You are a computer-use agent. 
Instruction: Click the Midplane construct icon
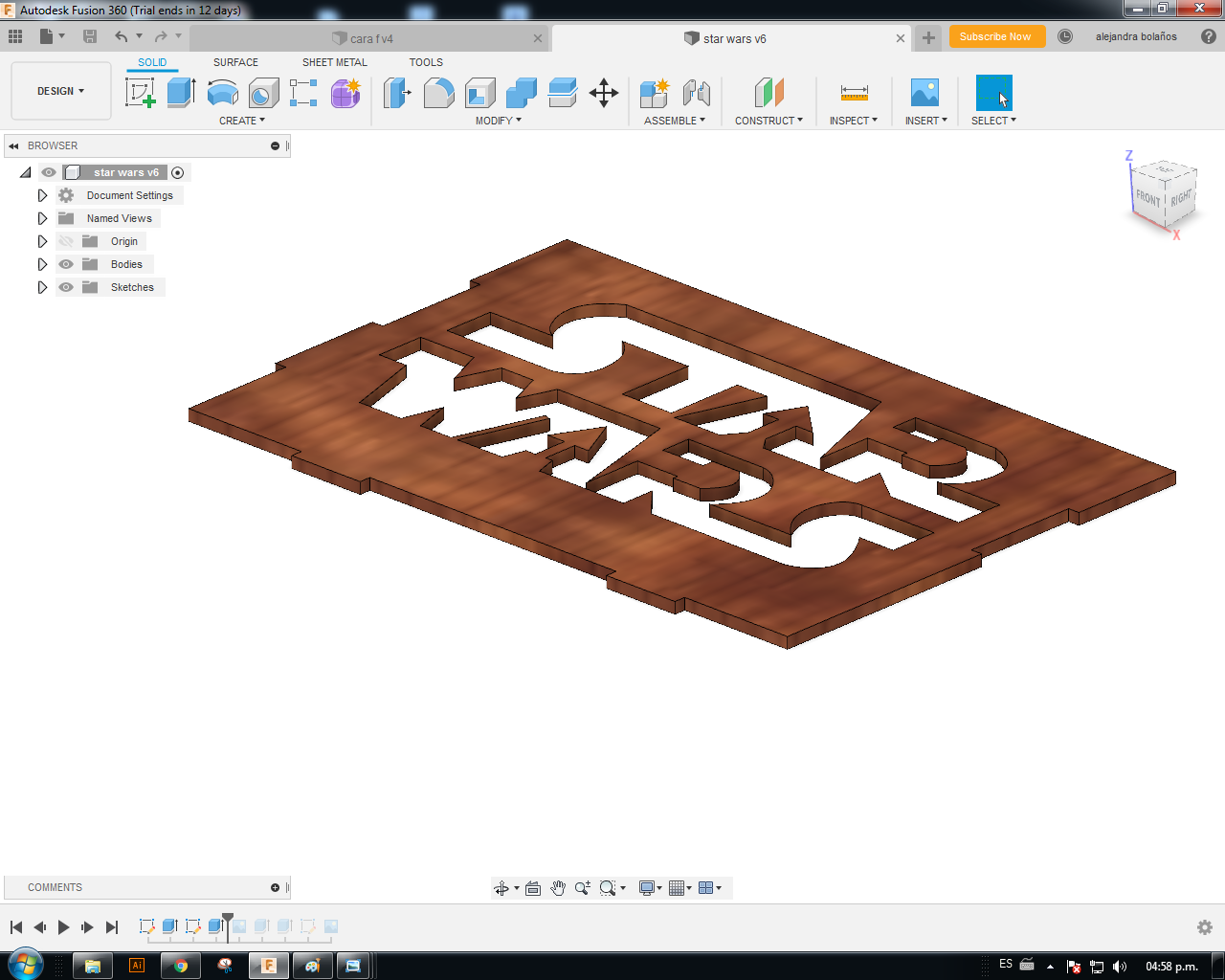coord(768,93)
